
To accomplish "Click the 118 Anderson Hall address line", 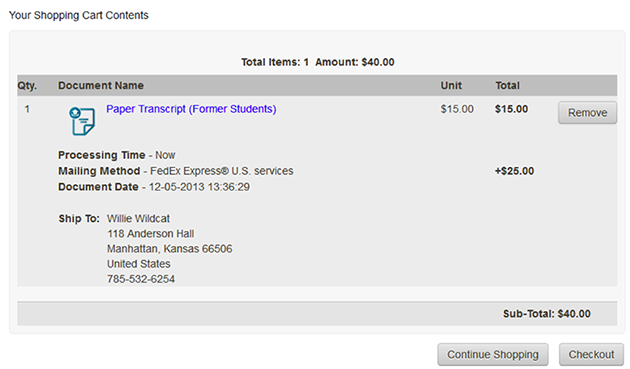I will [x=150, y=234].
